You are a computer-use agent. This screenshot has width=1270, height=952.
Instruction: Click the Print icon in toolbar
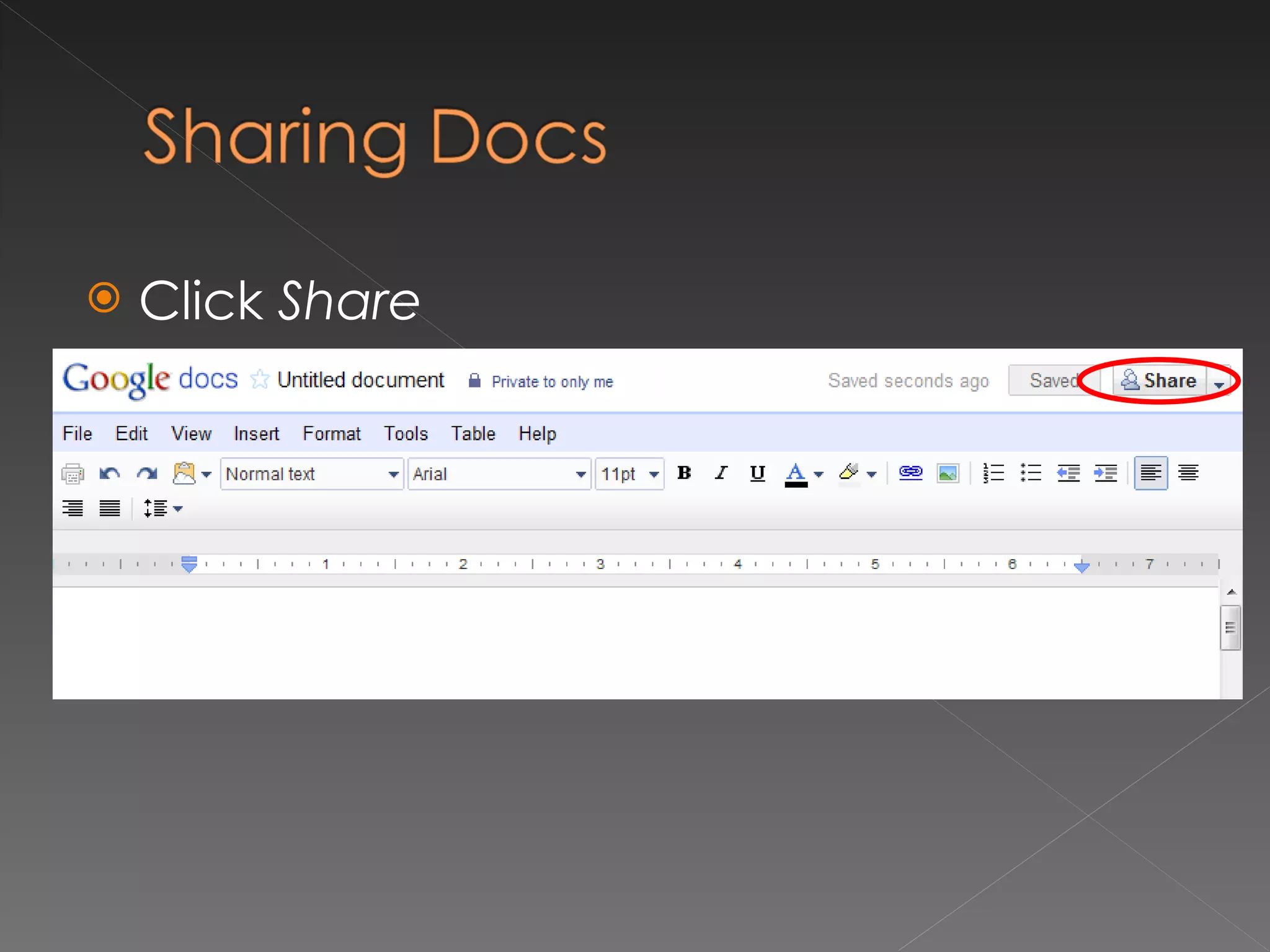click(73, 474)
